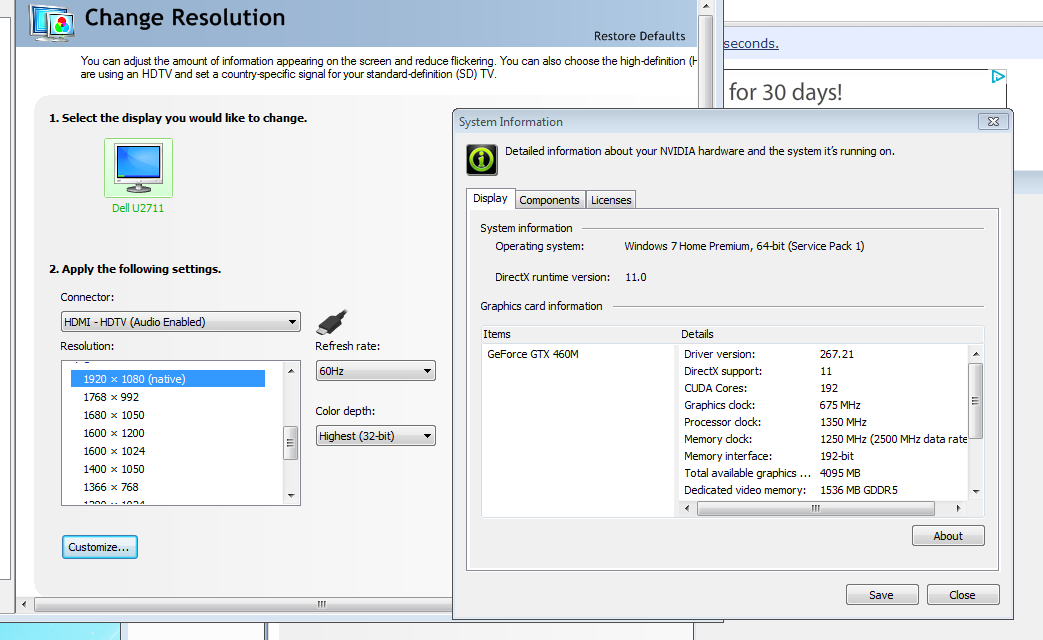Click details horizontal scrollbar thumb
Image resolution: width=1043 pixels, height=640 pixels.
pyautogui.click(x=816, y=508)
